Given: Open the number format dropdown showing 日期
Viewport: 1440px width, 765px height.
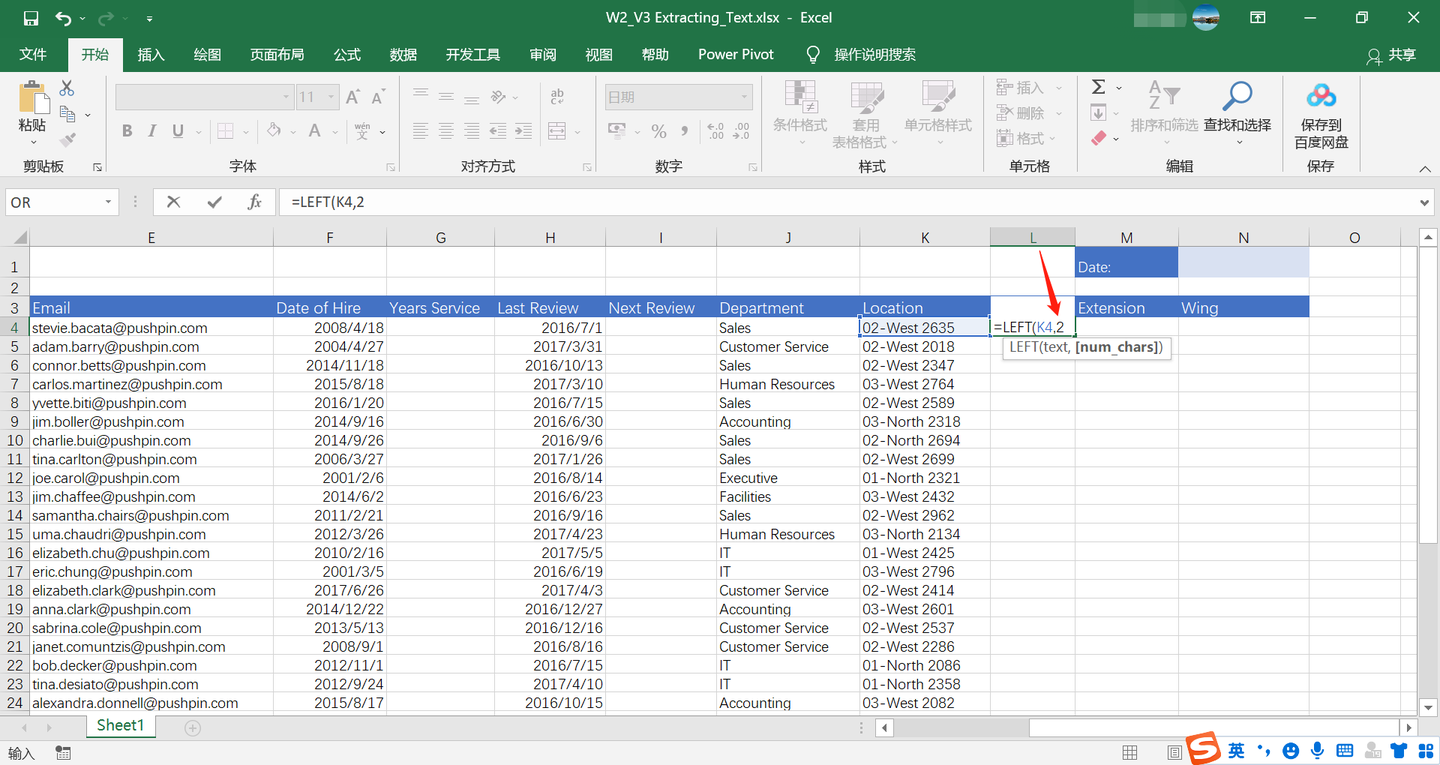Looking at the screenshot, I should pyautogui.click(x=744, y=97).
